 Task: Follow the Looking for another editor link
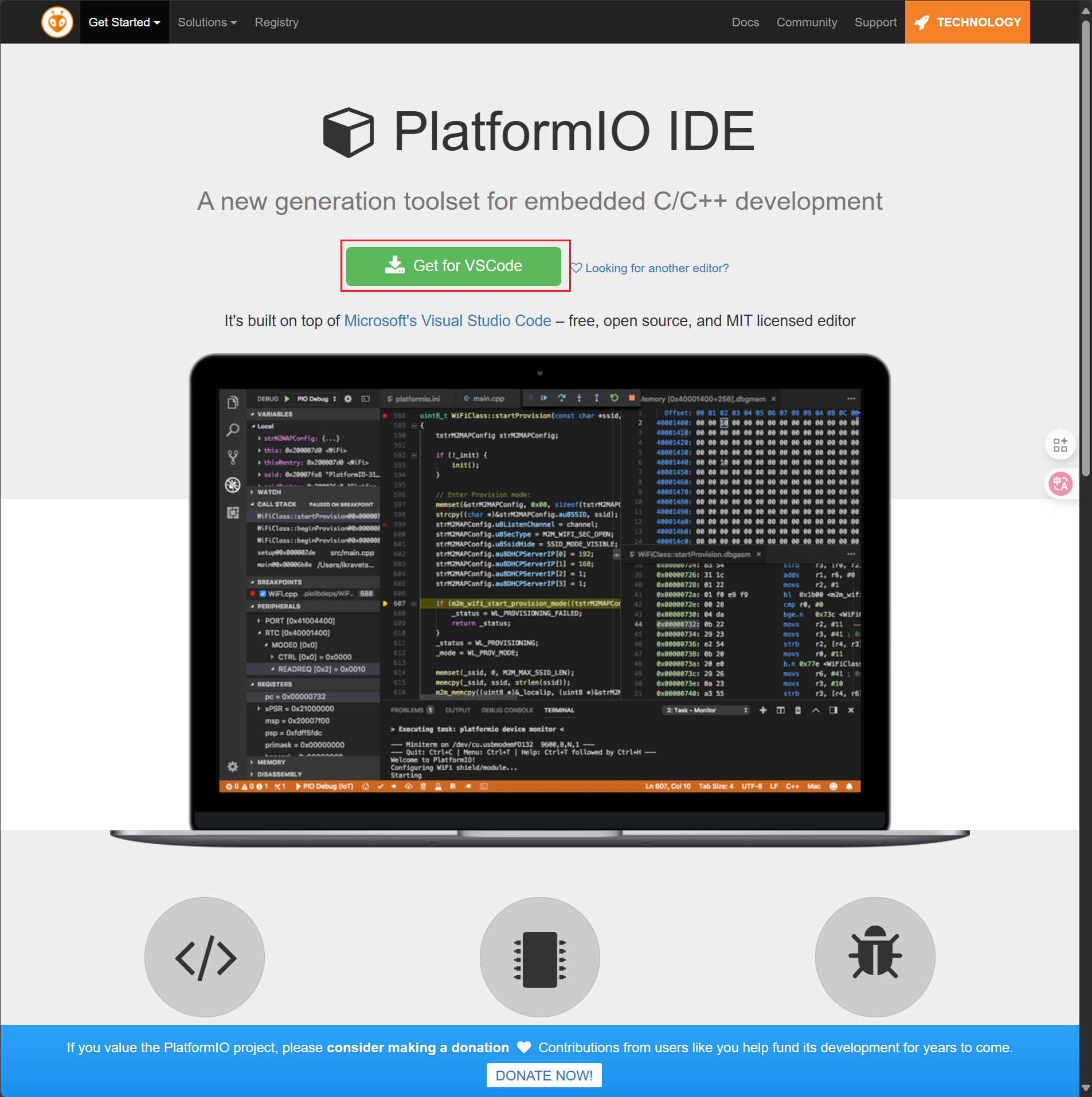click(656, 268)
